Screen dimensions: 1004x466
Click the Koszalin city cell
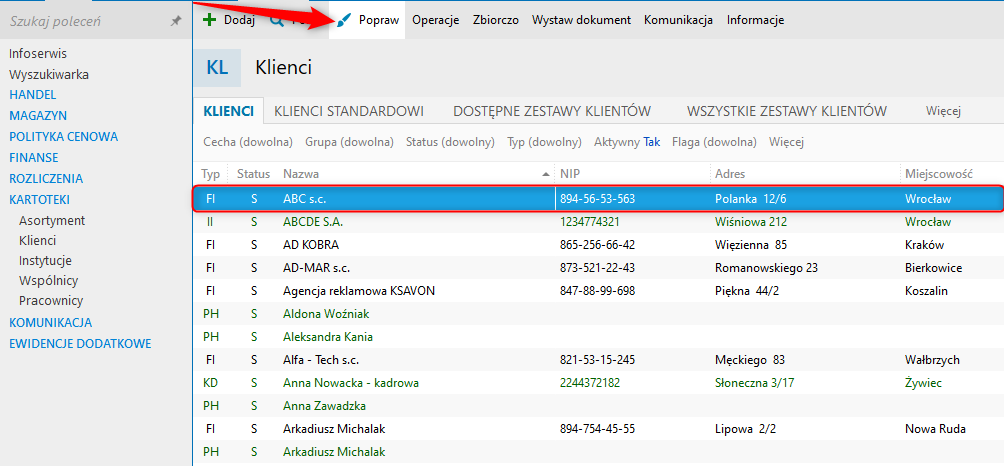coord(927,291)
